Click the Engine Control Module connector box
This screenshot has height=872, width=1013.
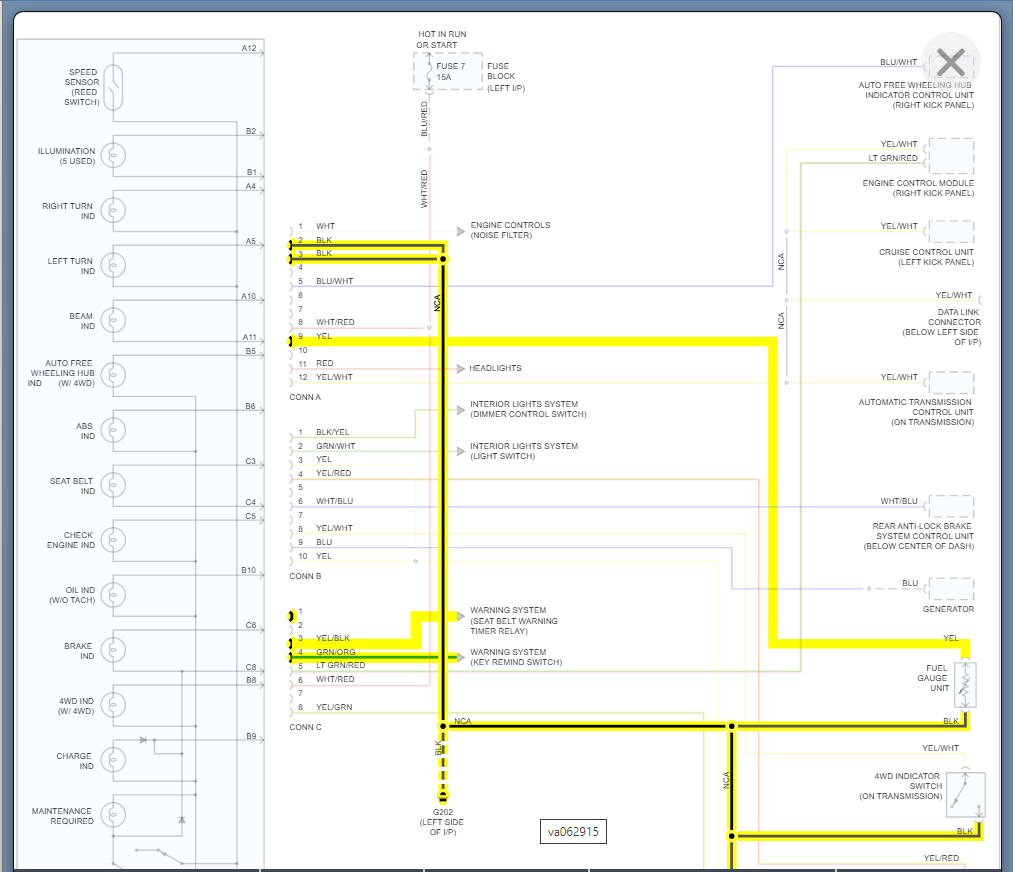coord(951,156)
